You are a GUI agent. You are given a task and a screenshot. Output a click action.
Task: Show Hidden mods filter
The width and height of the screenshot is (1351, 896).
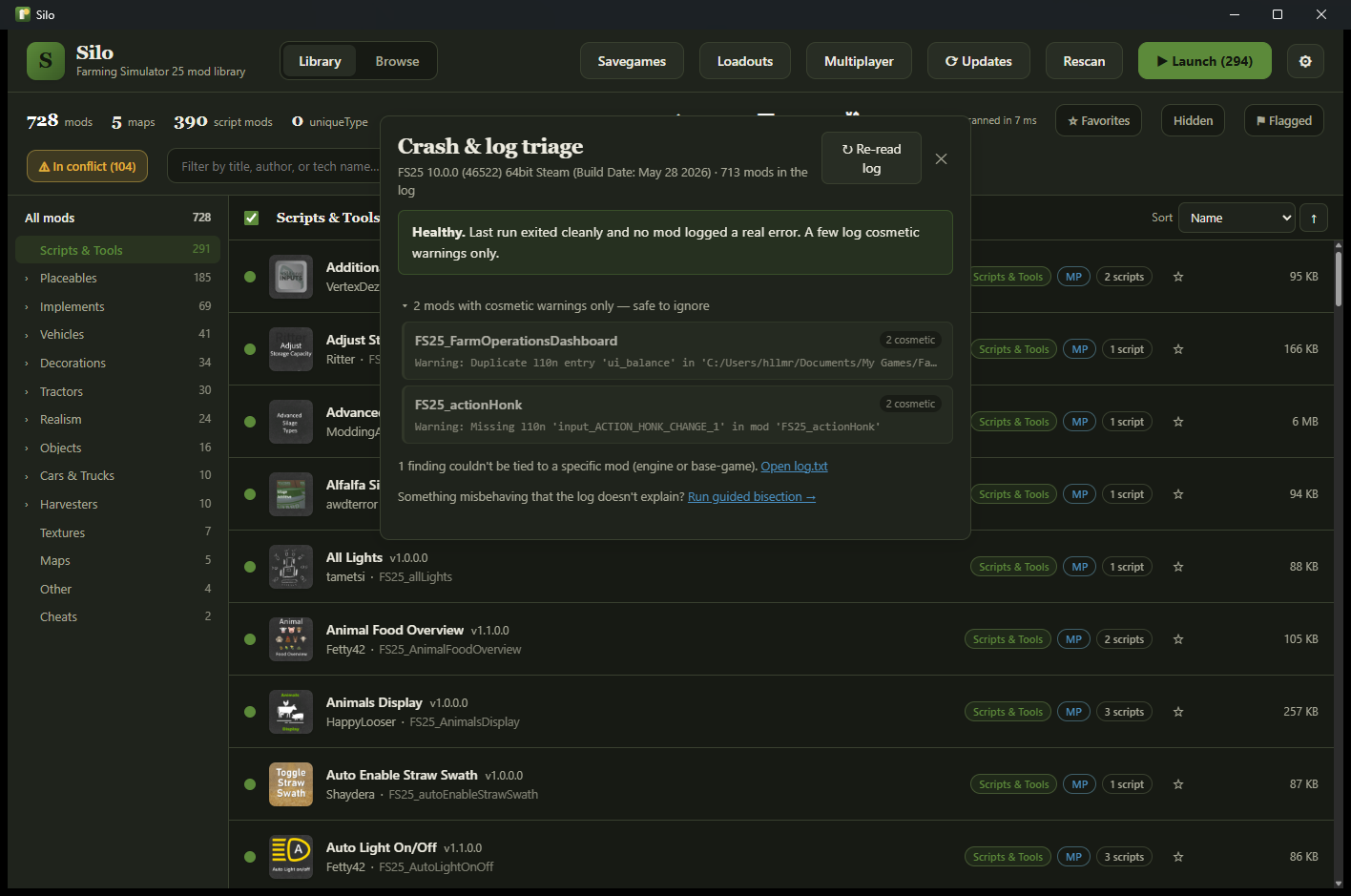1193,120
